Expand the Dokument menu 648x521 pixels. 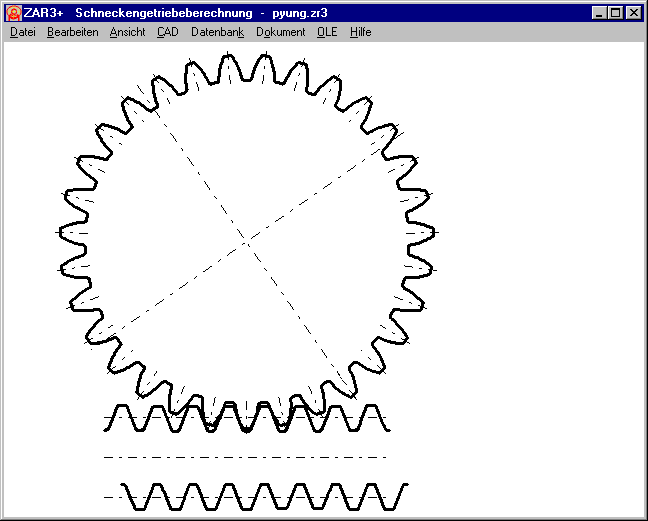(280, 32)
